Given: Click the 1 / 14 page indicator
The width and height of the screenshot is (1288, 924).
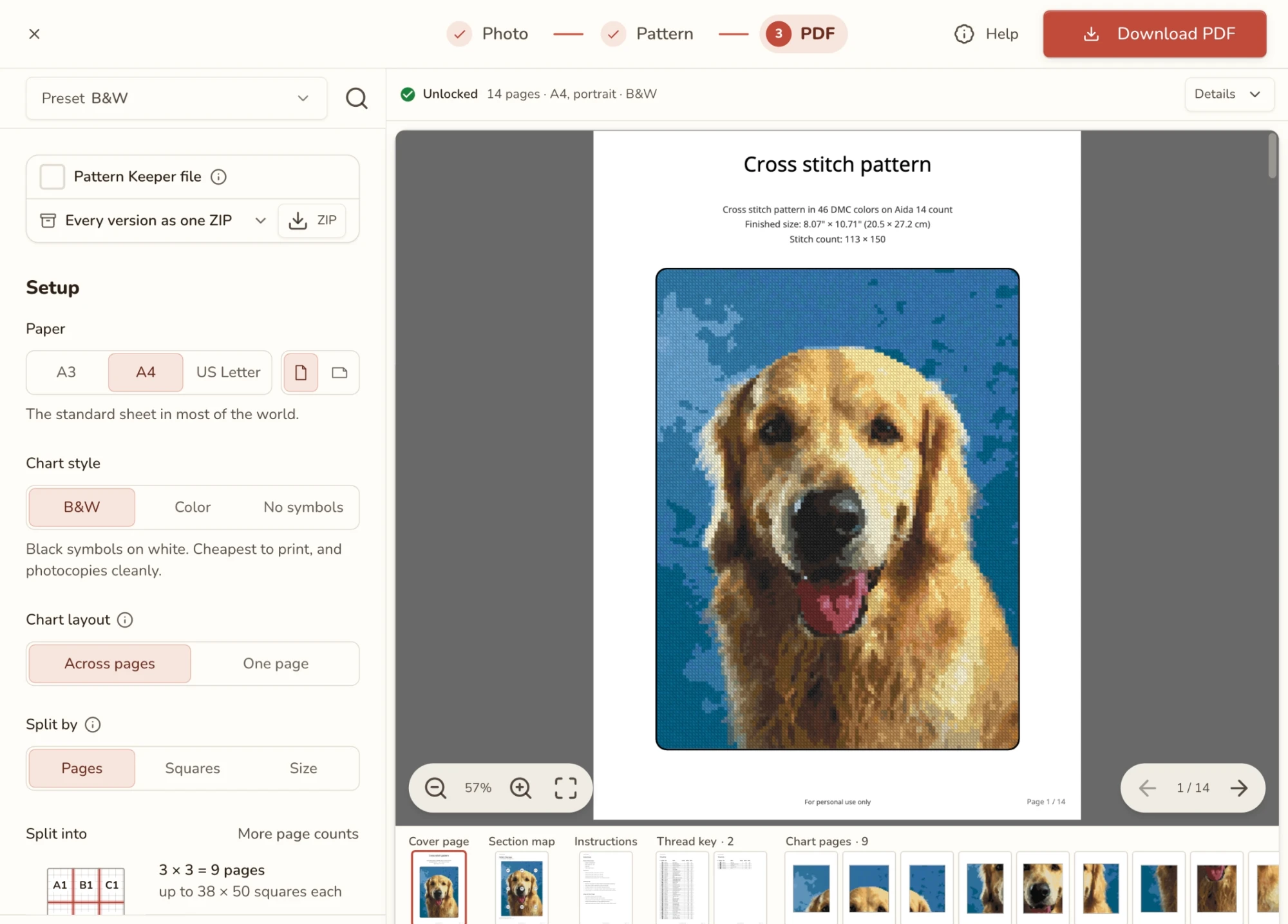Looking at the screenshot, I should [1193, 787].
